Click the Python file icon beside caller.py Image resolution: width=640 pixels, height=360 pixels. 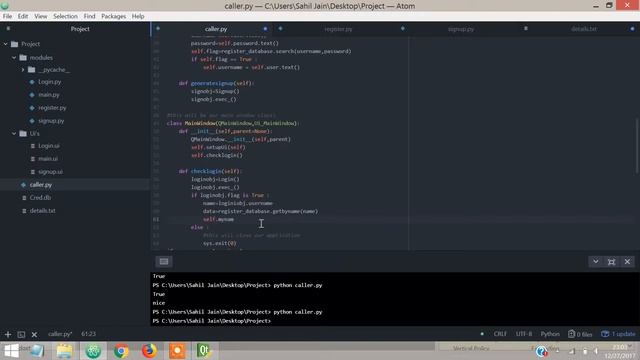click(x=23, y=185)
